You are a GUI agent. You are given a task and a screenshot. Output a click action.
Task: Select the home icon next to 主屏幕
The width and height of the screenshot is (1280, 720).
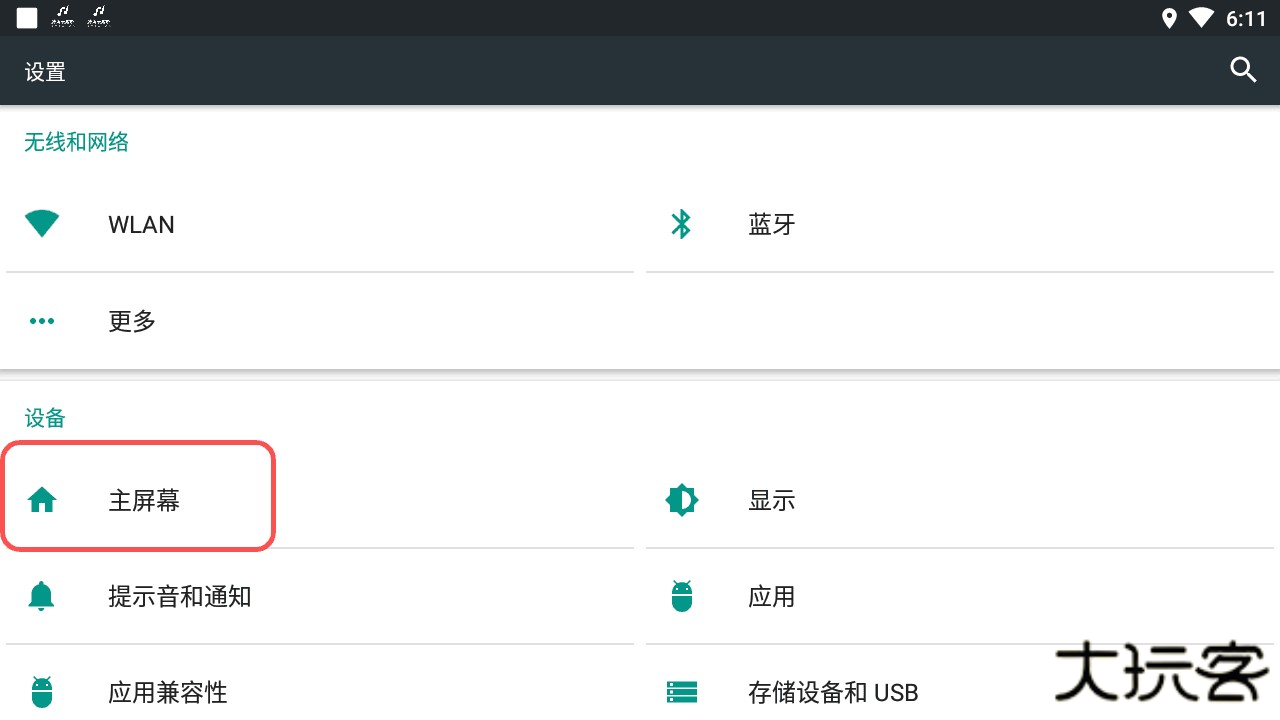point(42,500)
